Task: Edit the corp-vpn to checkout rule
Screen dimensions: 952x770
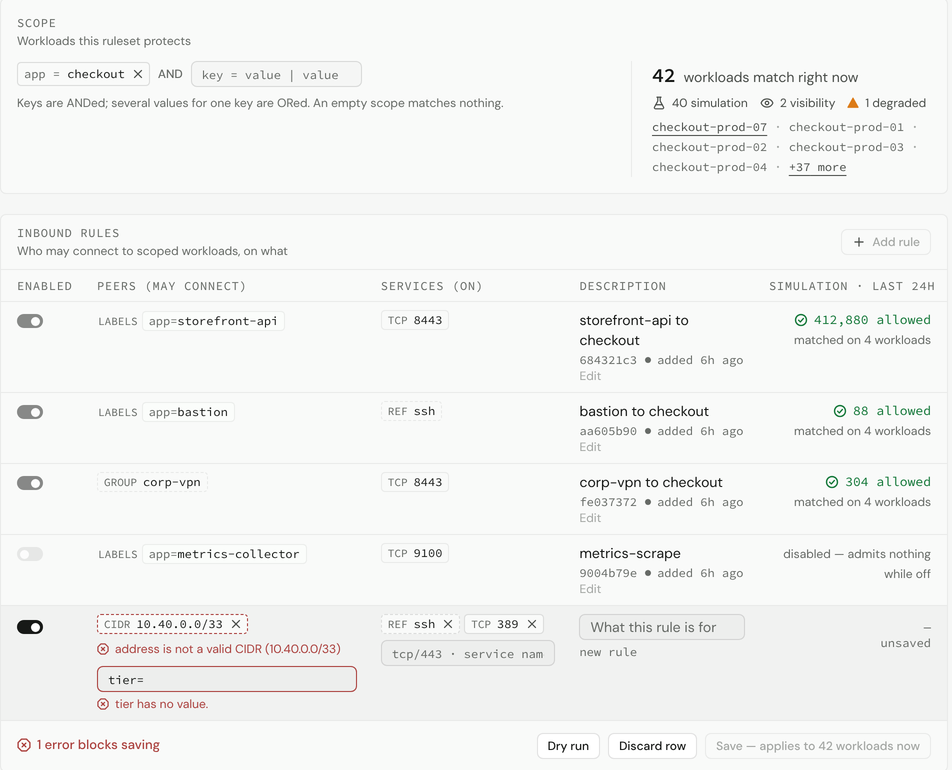Action: [x=590, y=518]
